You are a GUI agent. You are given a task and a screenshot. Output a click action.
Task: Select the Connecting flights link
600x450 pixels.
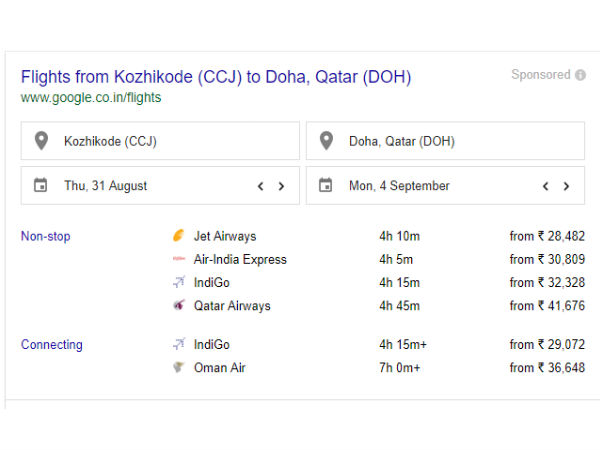tap(52, 345)
